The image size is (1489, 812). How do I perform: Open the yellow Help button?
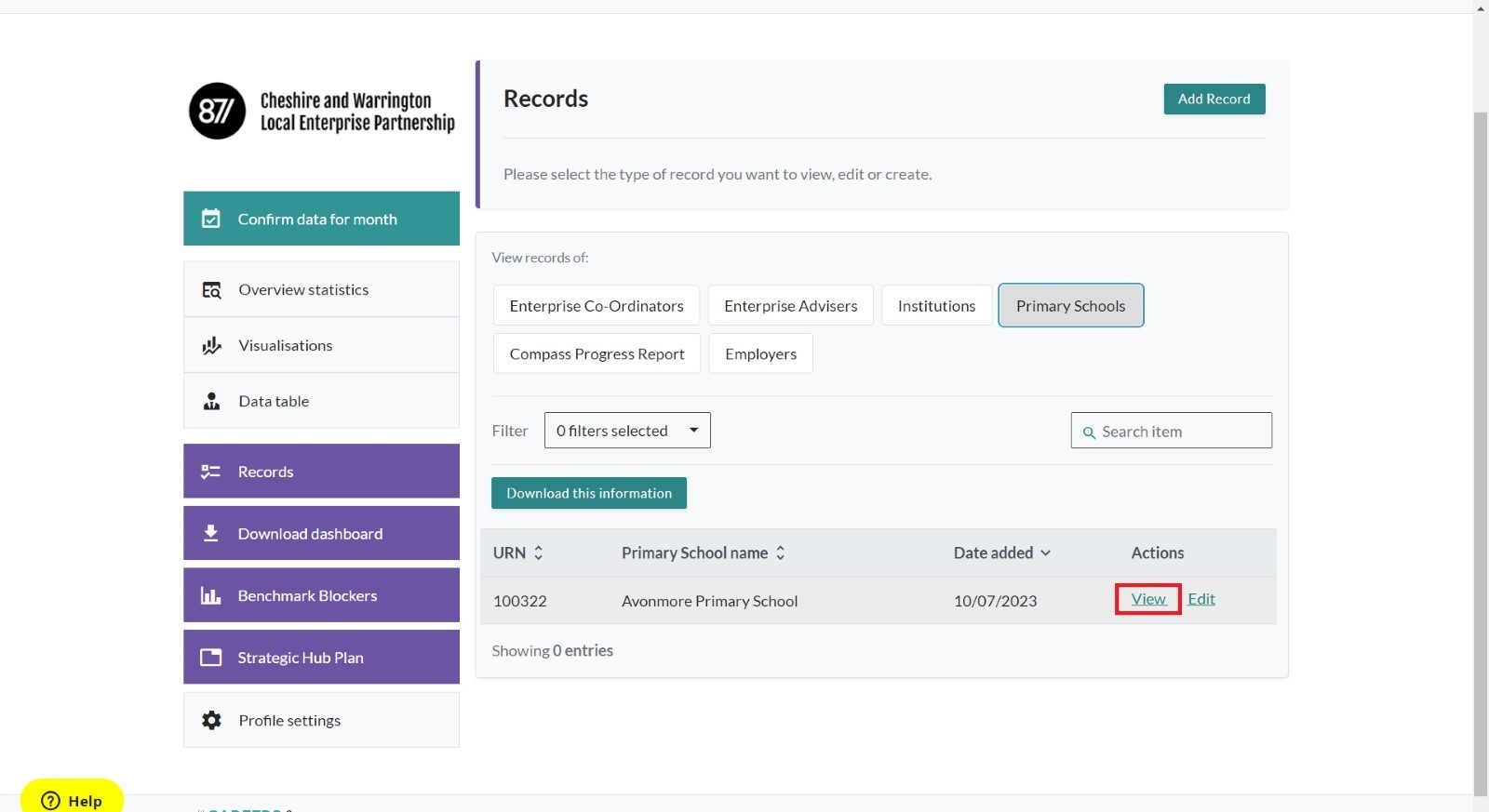coord(72,798)
